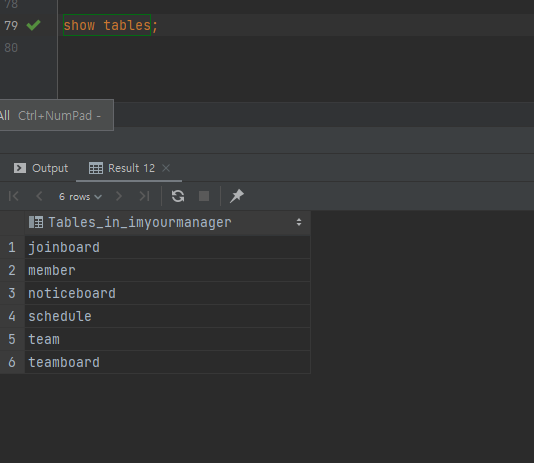Select the Result 12 tab
534x463 pixels.
click(122, 168)
